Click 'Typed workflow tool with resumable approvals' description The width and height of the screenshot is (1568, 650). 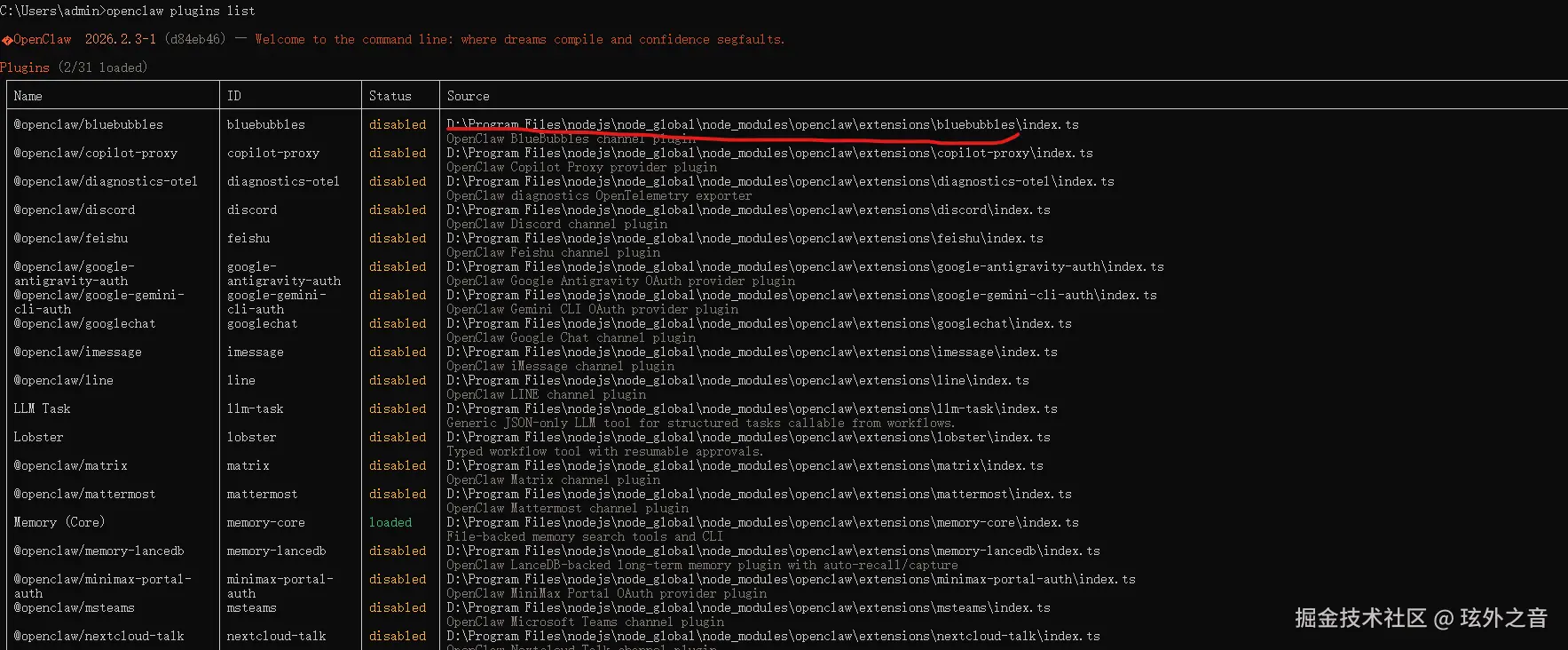pos(605,451)
